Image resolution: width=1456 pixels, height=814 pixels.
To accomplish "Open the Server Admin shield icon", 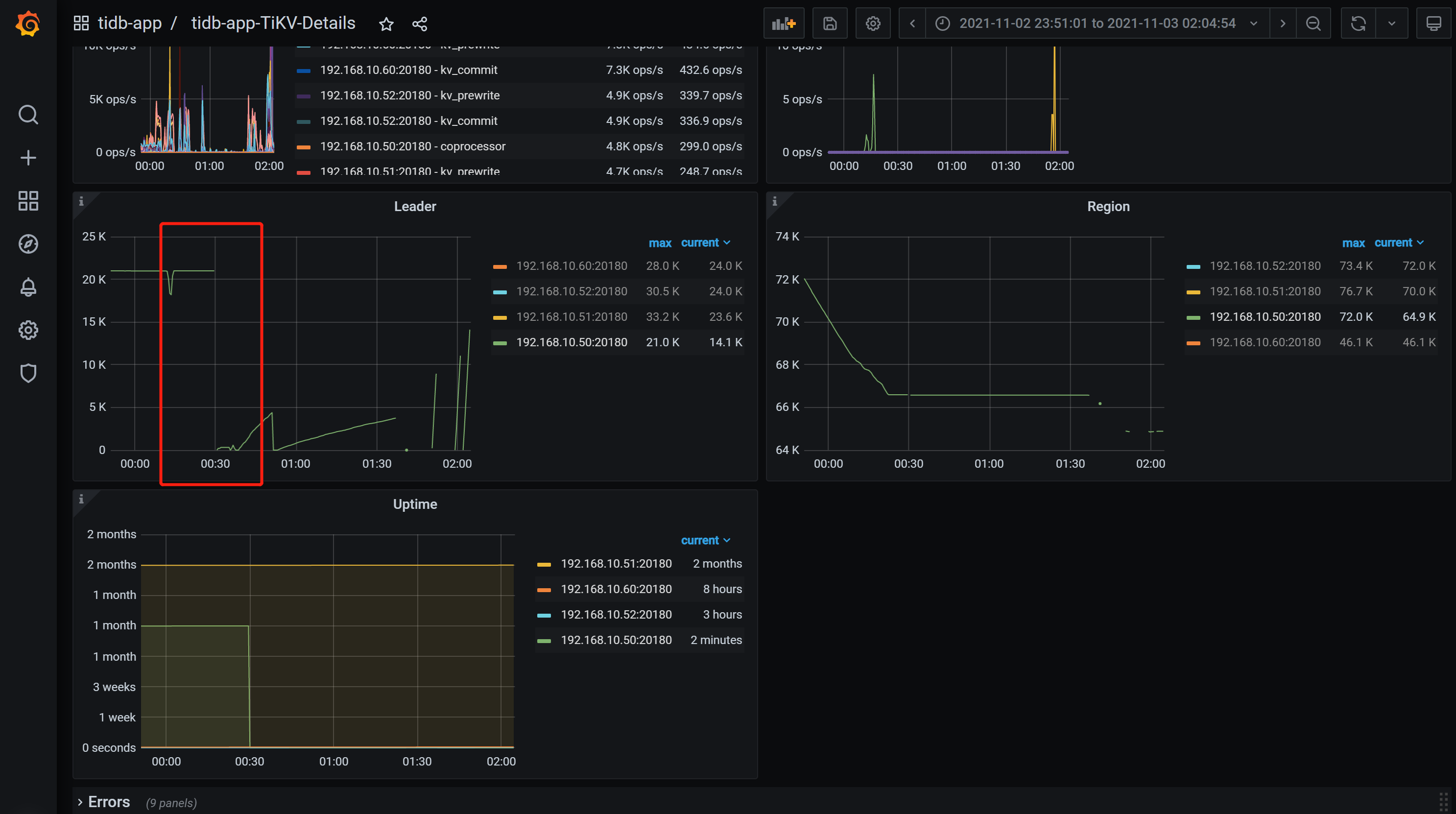I will [28, 373].
